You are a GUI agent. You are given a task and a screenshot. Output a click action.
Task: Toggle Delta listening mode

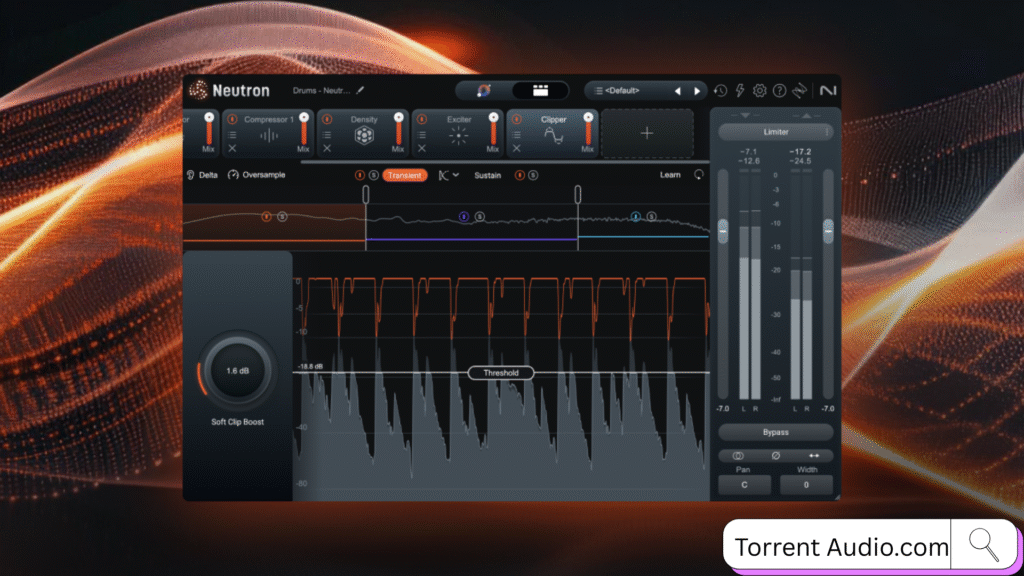(x=202, y=175)
